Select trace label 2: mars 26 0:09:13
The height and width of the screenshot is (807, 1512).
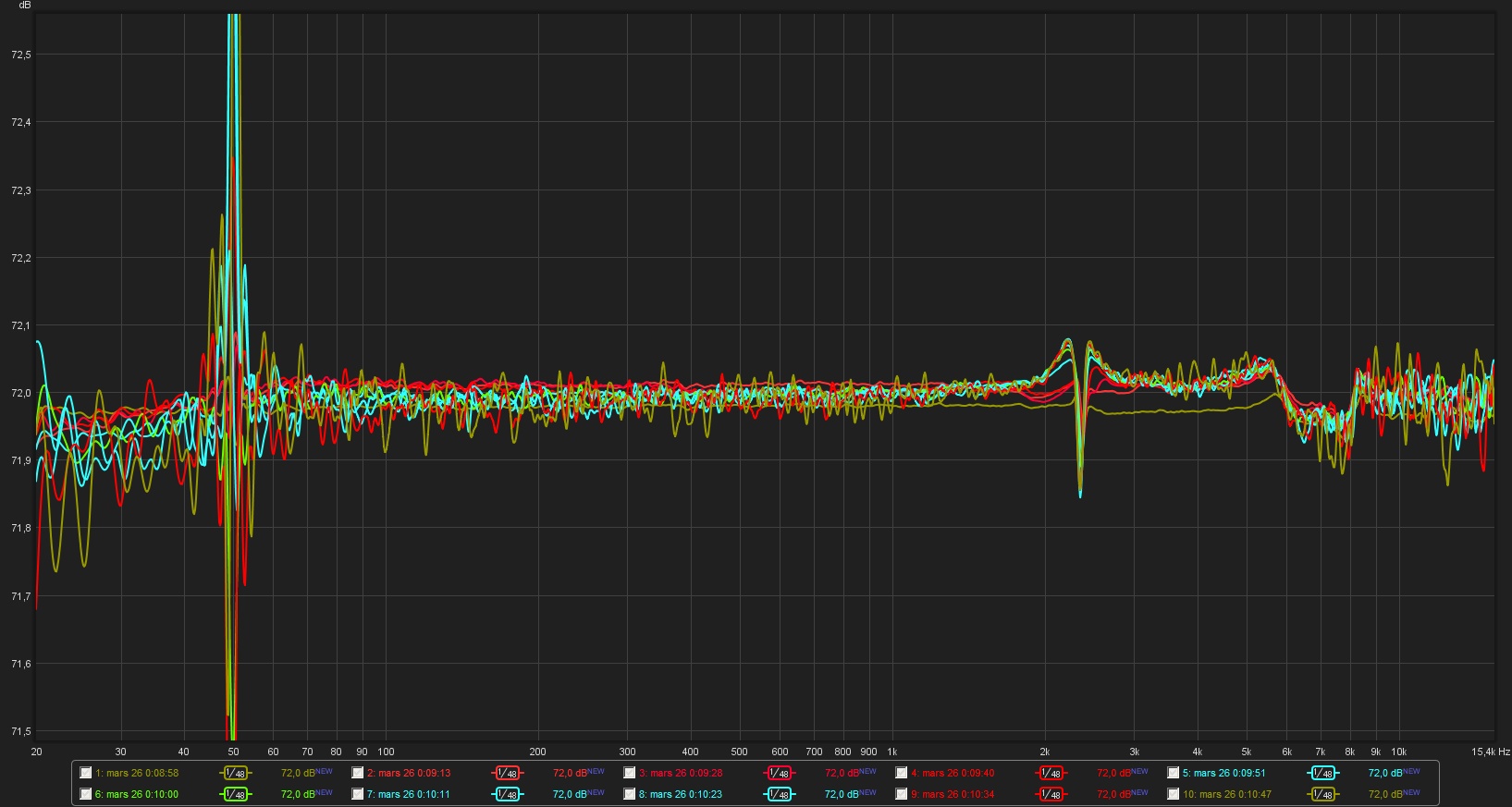click(409, 773)
